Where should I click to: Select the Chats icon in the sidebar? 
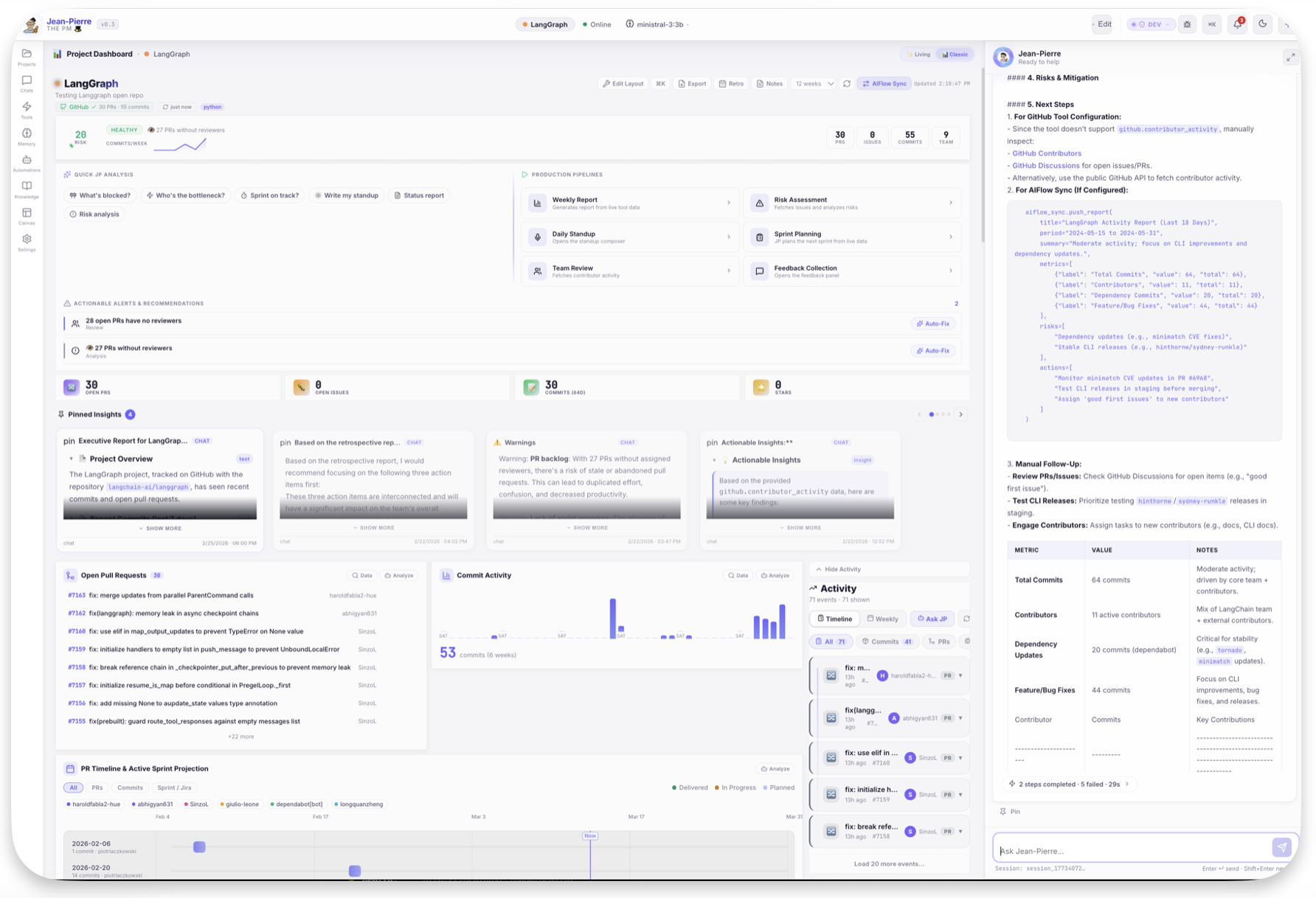click(x=27, y=83)
